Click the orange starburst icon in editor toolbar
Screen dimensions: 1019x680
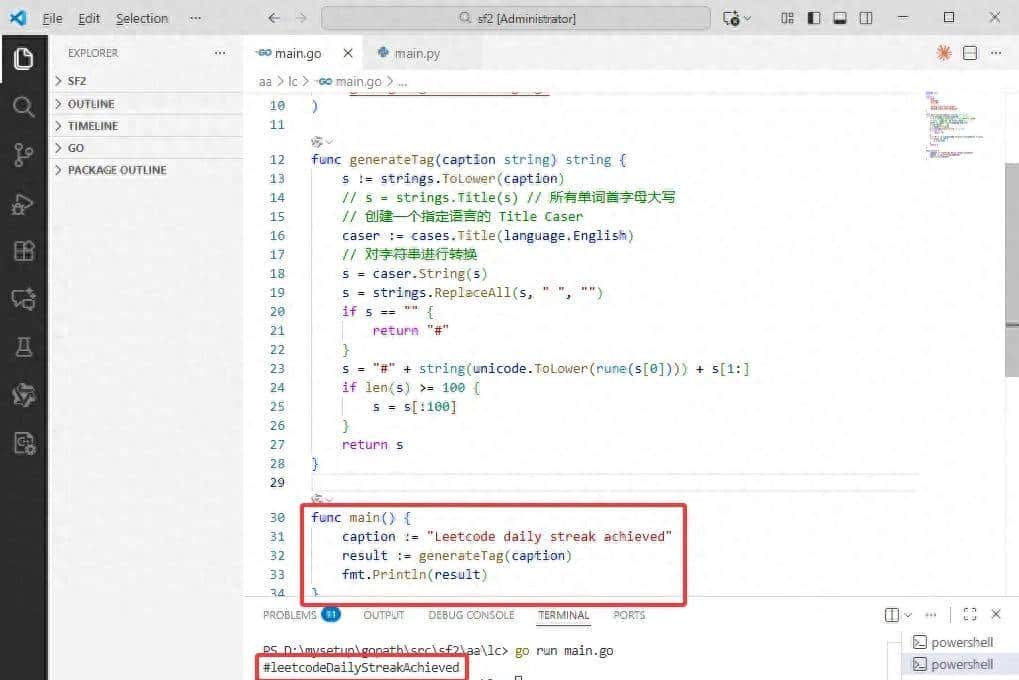tap(943, 53)
